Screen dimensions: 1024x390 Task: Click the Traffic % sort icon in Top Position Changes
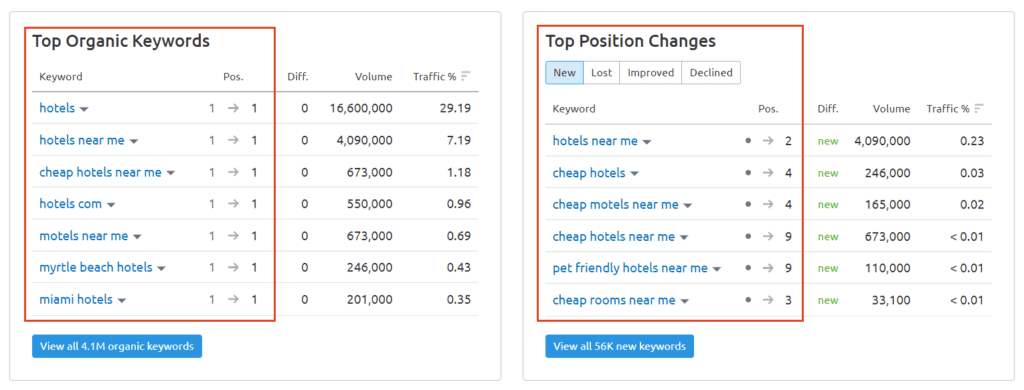click(978, 108)
